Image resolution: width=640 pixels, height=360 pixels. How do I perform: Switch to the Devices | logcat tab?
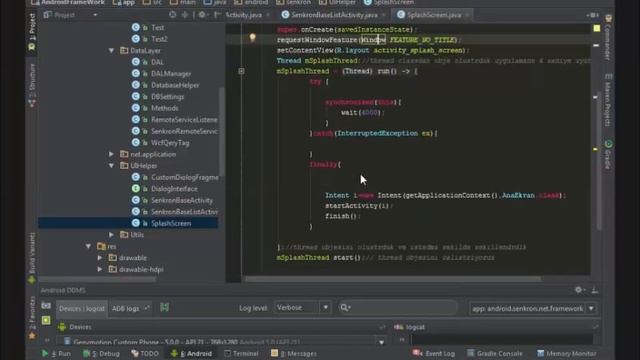tap(82, 309)
